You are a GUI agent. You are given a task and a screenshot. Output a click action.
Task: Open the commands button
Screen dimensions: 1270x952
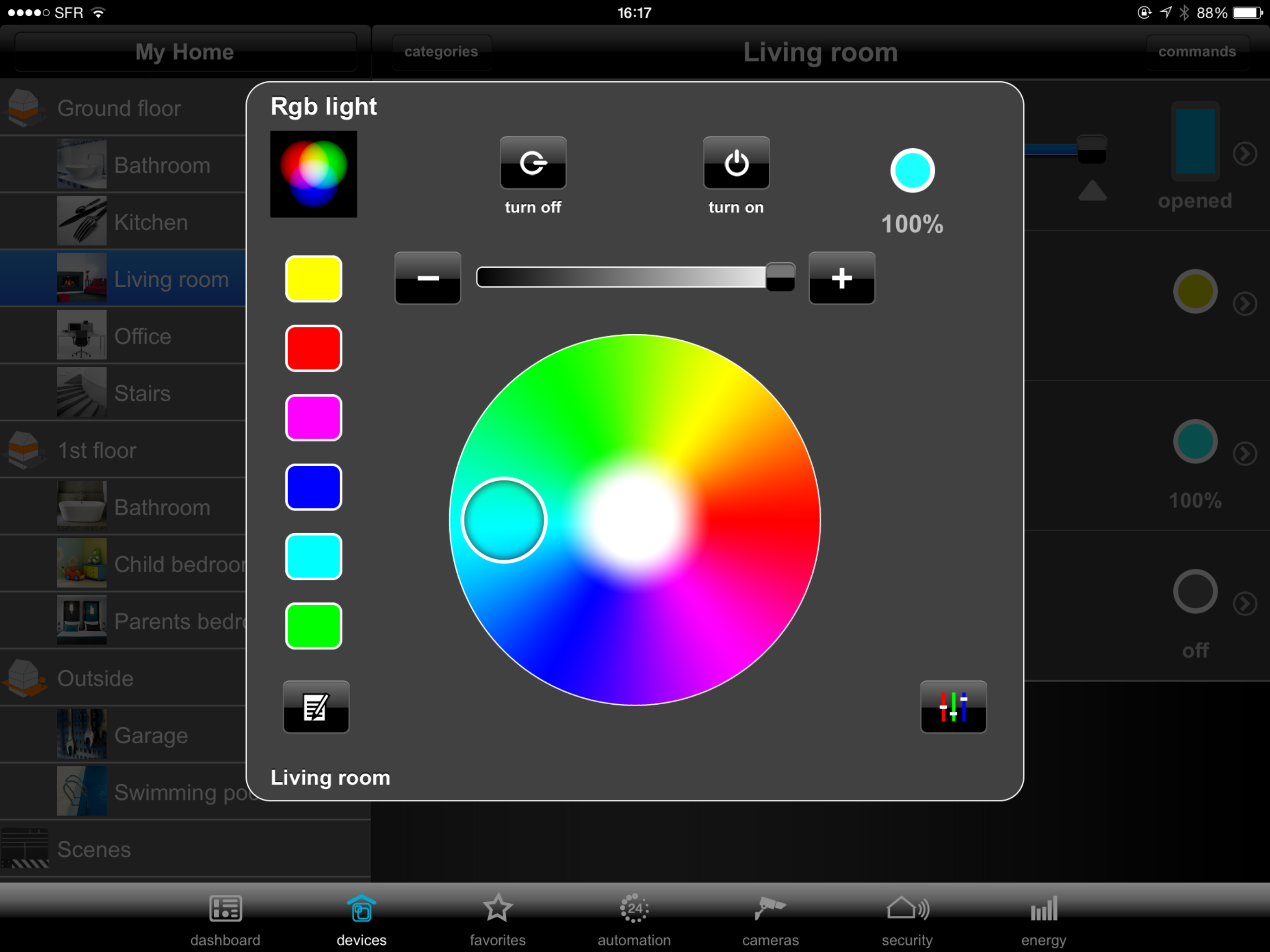point(1197,52)
